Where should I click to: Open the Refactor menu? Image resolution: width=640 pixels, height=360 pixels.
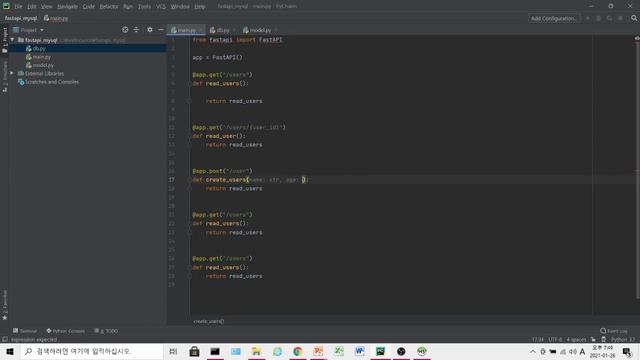pyautogui.click(x=109, y=7)
